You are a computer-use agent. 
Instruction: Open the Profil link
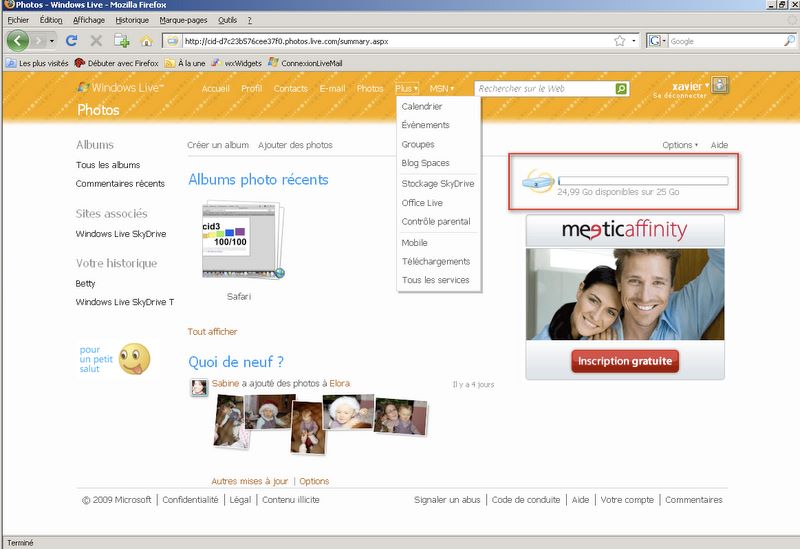pyautogui.click(x=252, y=88)
